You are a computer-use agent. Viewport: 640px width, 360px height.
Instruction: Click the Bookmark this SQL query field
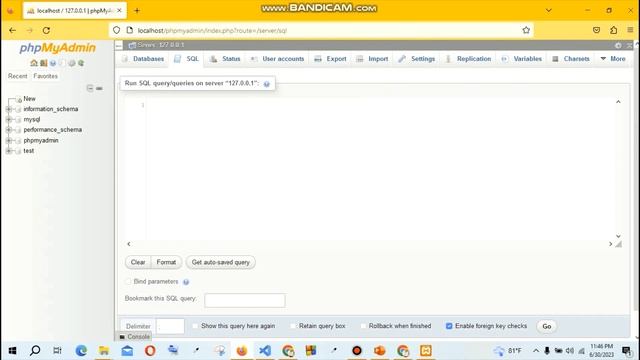pyautogui.click(x=245, y=300)
